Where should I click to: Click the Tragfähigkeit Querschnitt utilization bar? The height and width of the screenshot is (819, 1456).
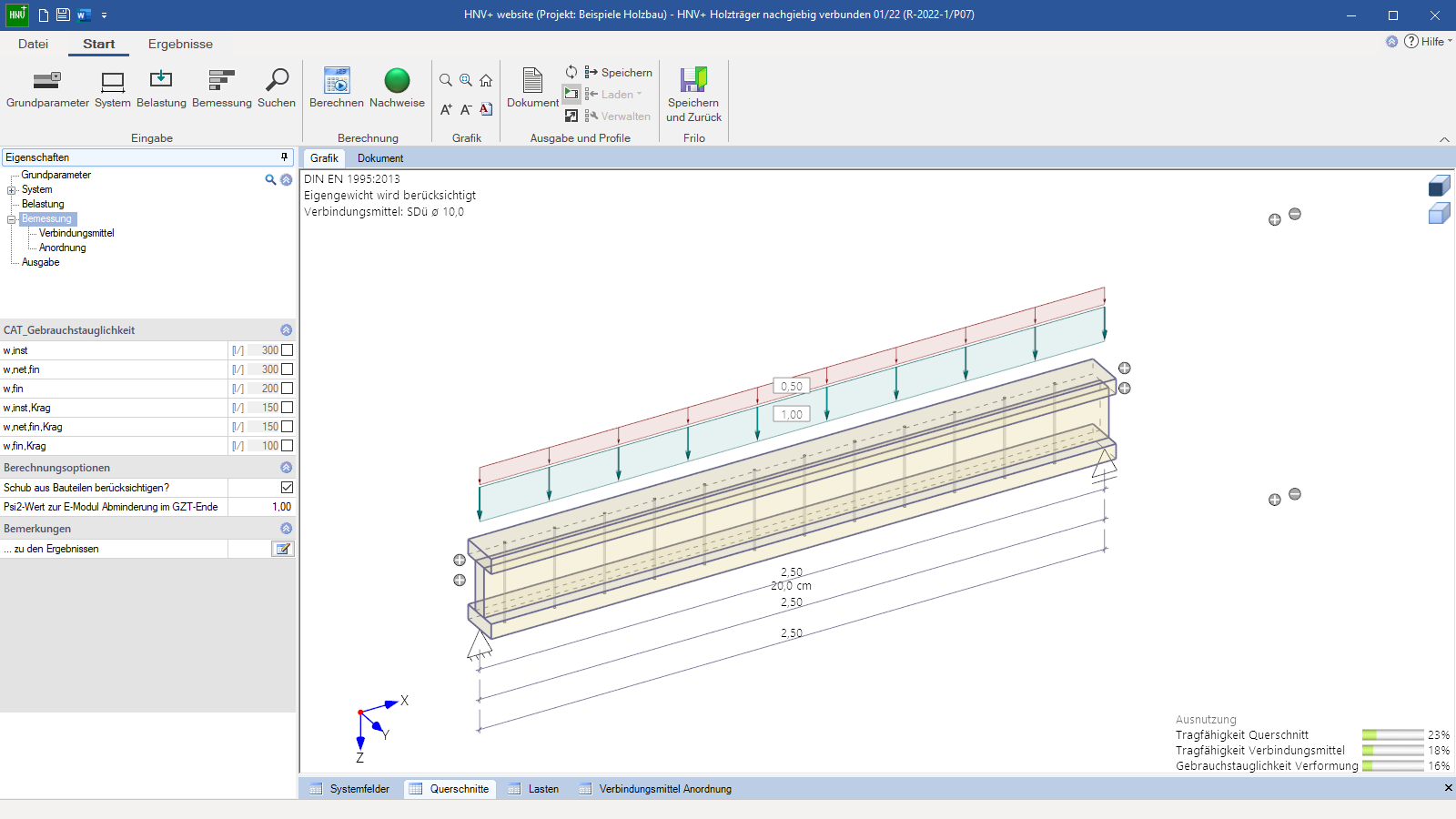tap(1392, 734)
